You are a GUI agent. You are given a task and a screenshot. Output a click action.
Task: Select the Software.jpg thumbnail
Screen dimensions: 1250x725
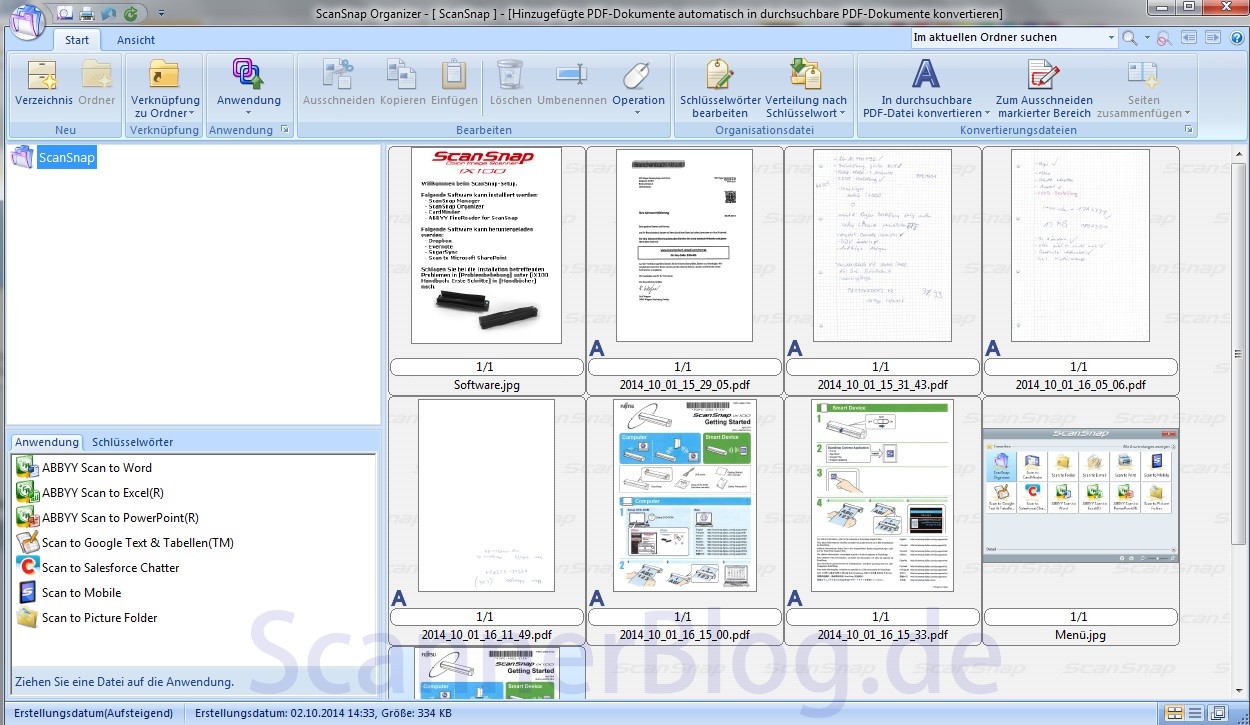486,246
